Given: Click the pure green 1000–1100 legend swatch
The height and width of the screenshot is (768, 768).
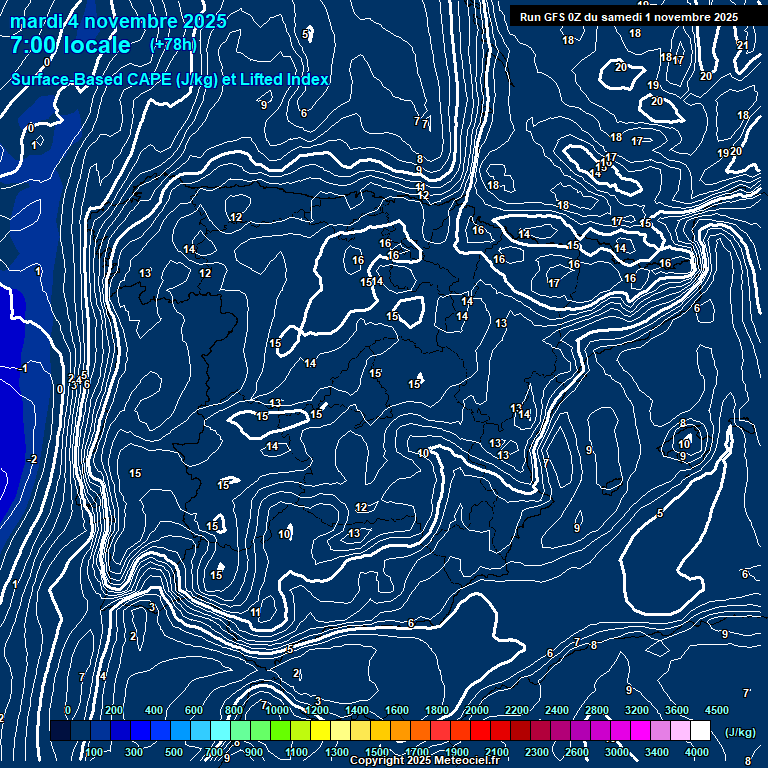Looking at the screenshot, I should [281, 730].
